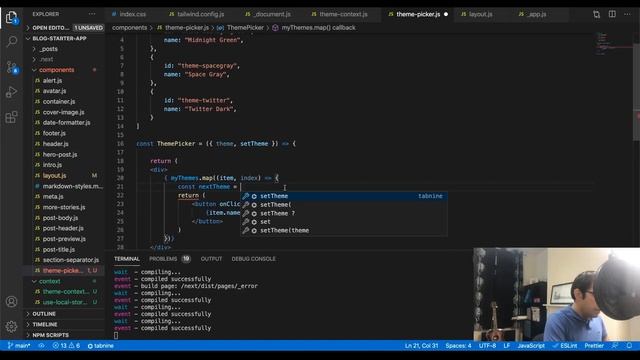Choose the 'set' autocomplete suggestion
640x360 pixels.
pyautogui.click(x=344, y=222)
